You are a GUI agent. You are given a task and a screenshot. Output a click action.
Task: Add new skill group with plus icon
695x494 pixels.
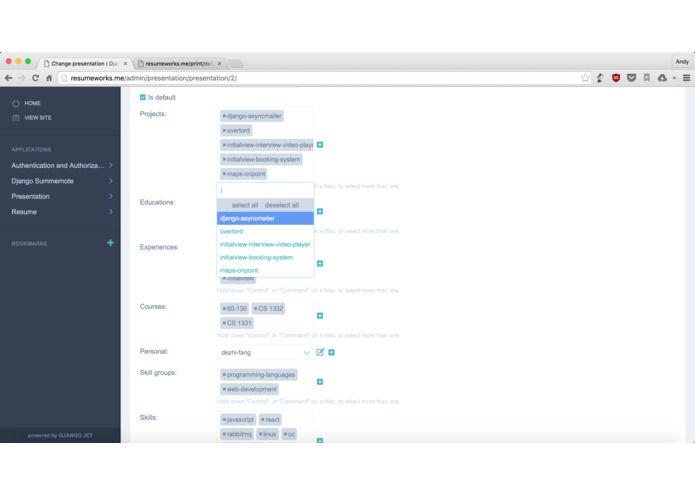pyautogui.click(x=320, y=382)
